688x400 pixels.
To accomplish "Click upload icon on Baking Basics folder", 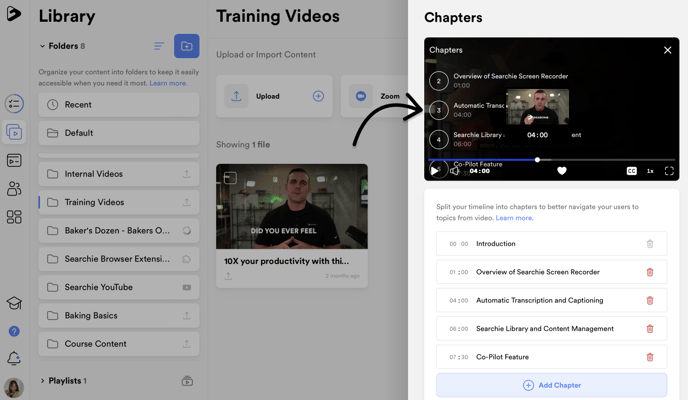I will [187, 315].
